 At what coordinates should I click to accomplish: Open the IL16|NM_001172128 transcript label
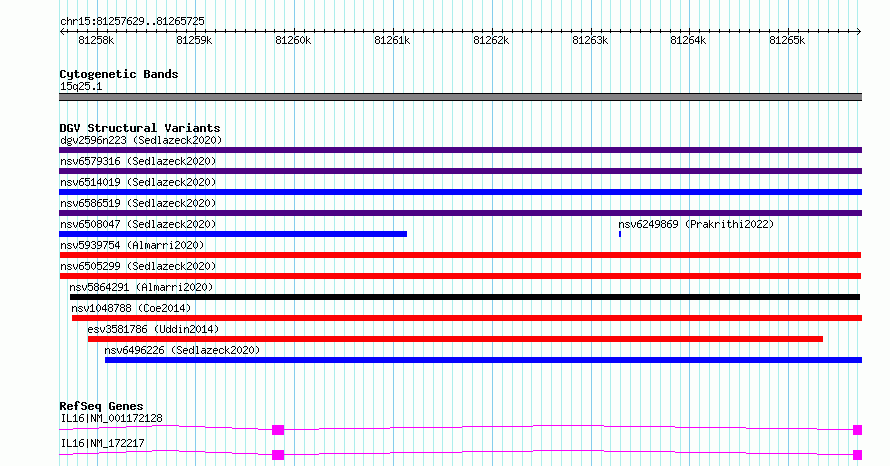click(x=111, y=418)
